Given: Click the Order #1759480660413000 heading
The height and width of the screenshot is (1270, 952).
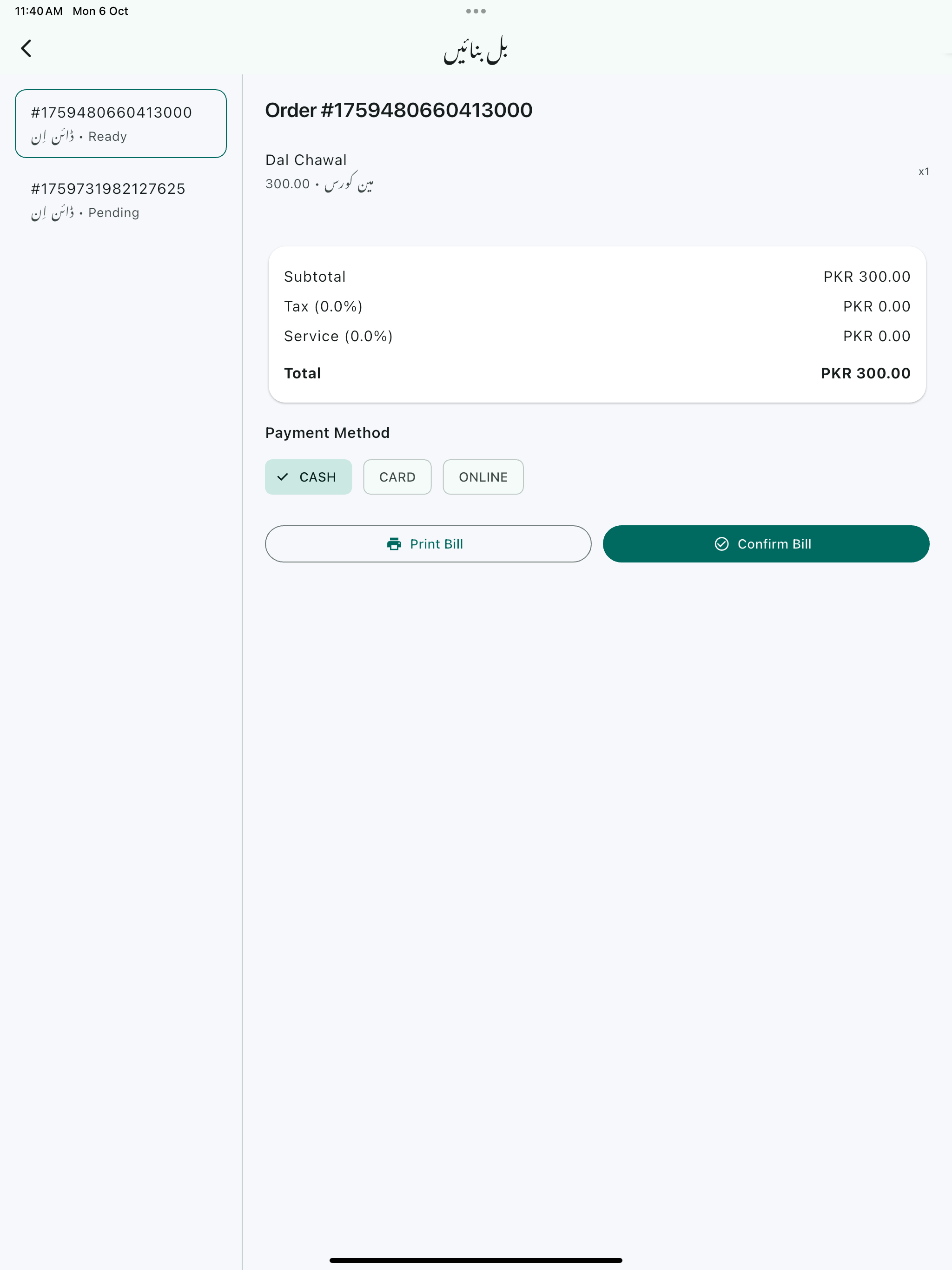Looking at the screenshot, I should [x=398, y=110].
